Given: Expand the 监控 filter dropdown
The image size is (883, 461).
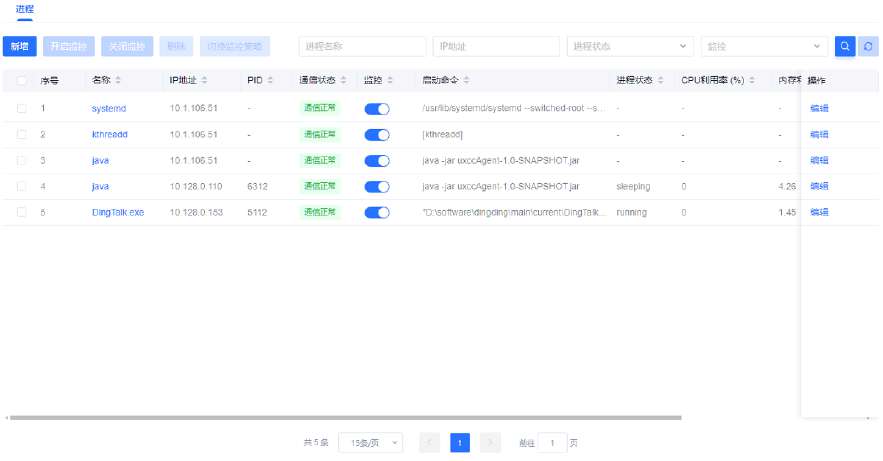Looking at the screenshot, I should pos(765,47).
